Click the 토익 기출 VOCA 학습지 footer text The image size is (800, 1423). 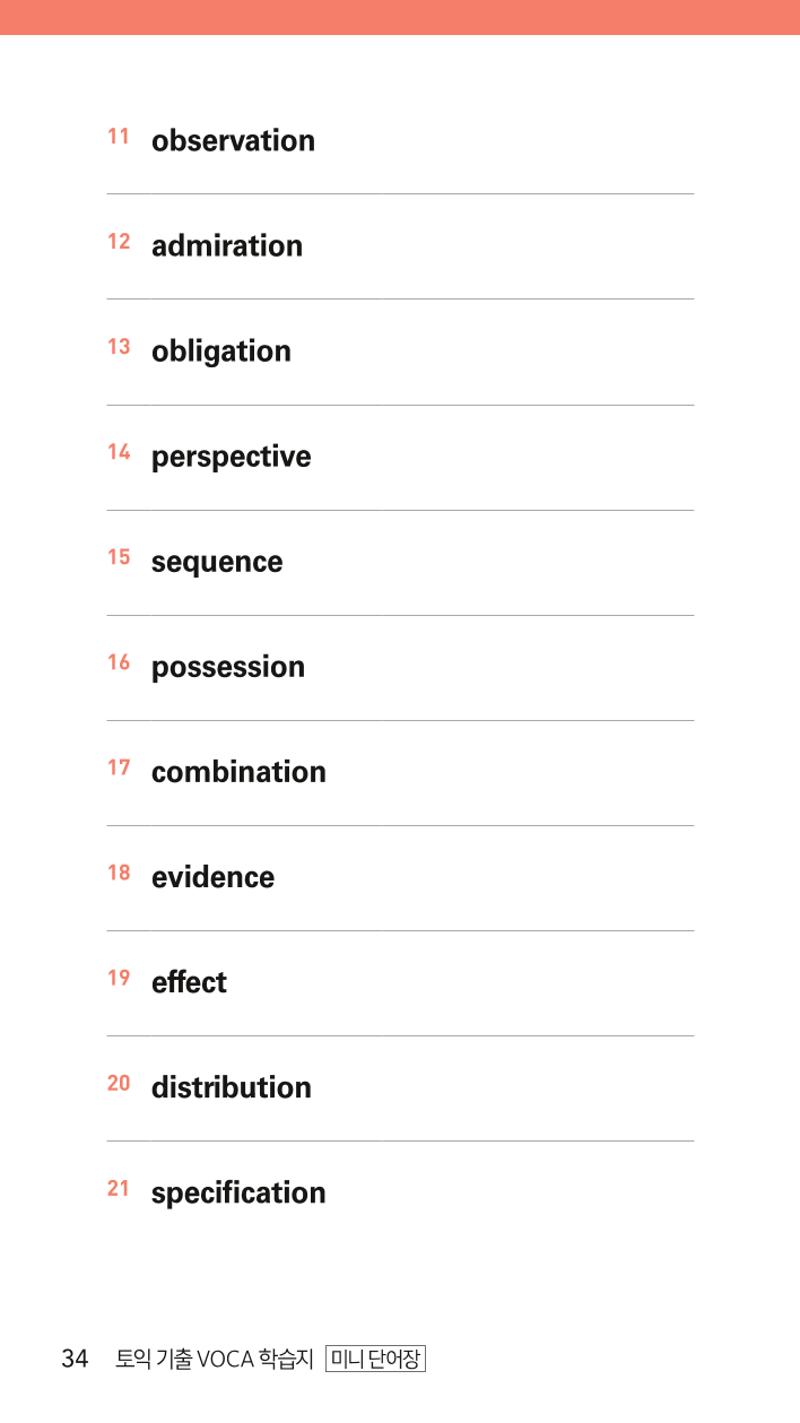[214, 1359]
